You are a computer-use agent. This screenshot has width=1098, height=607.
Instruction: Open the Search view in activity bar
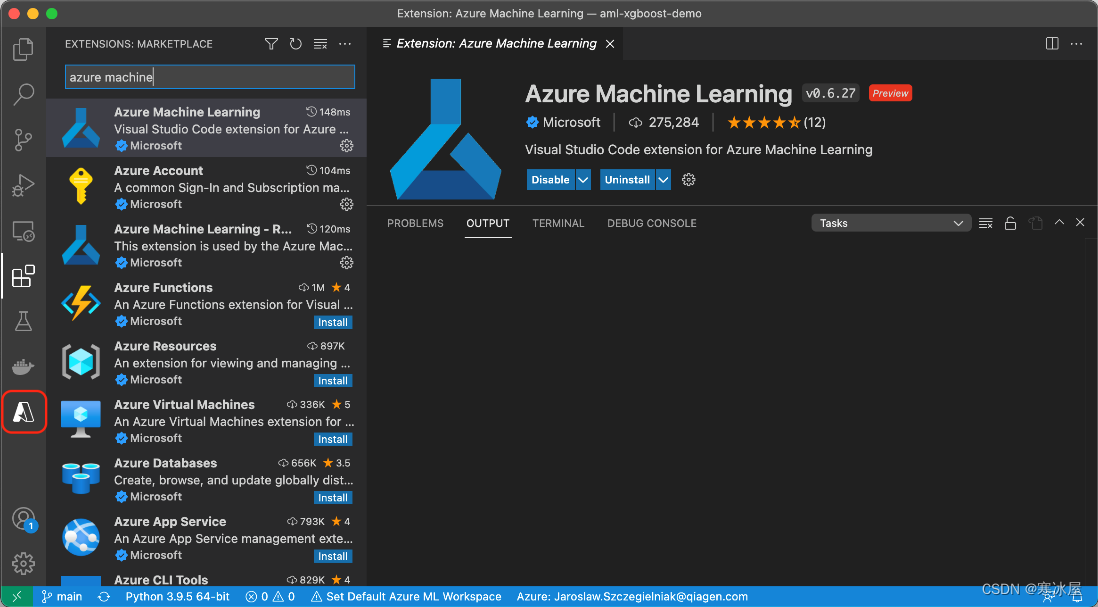23,95
